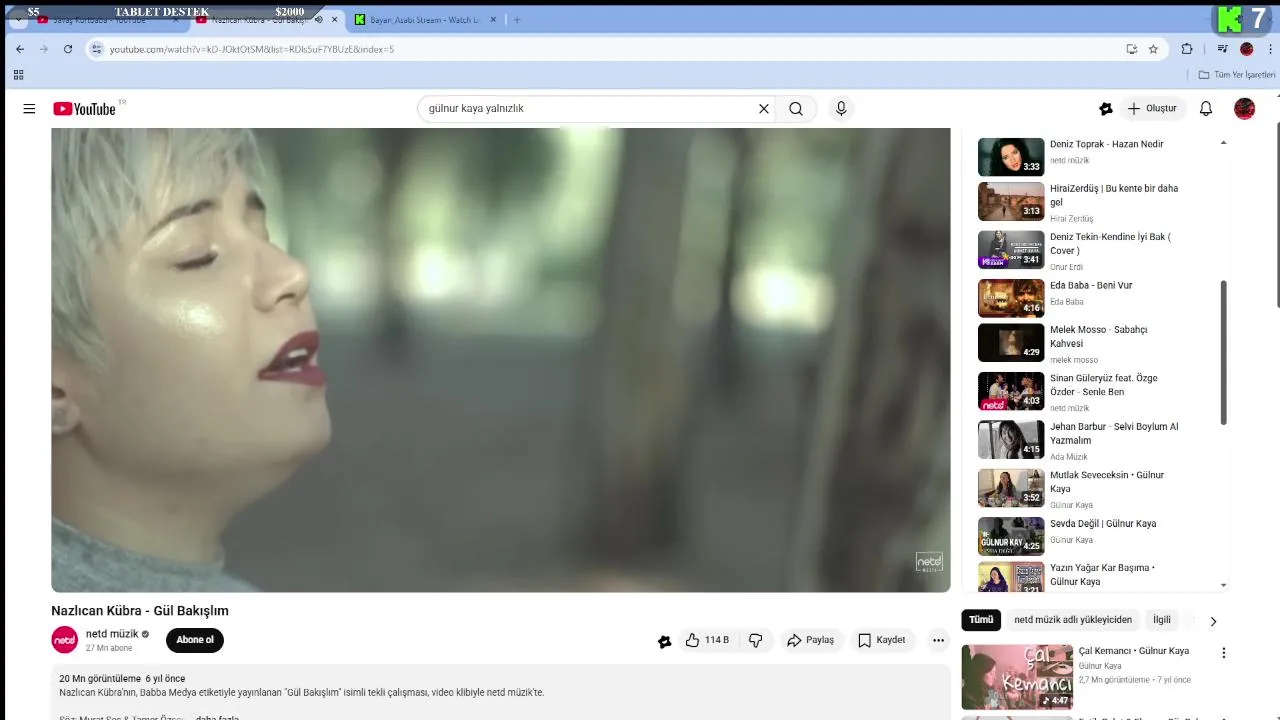This screenshot has height=720, width=1280.
Task: Open the YouTube hamburger guide menu
Action: pos(29,109)
